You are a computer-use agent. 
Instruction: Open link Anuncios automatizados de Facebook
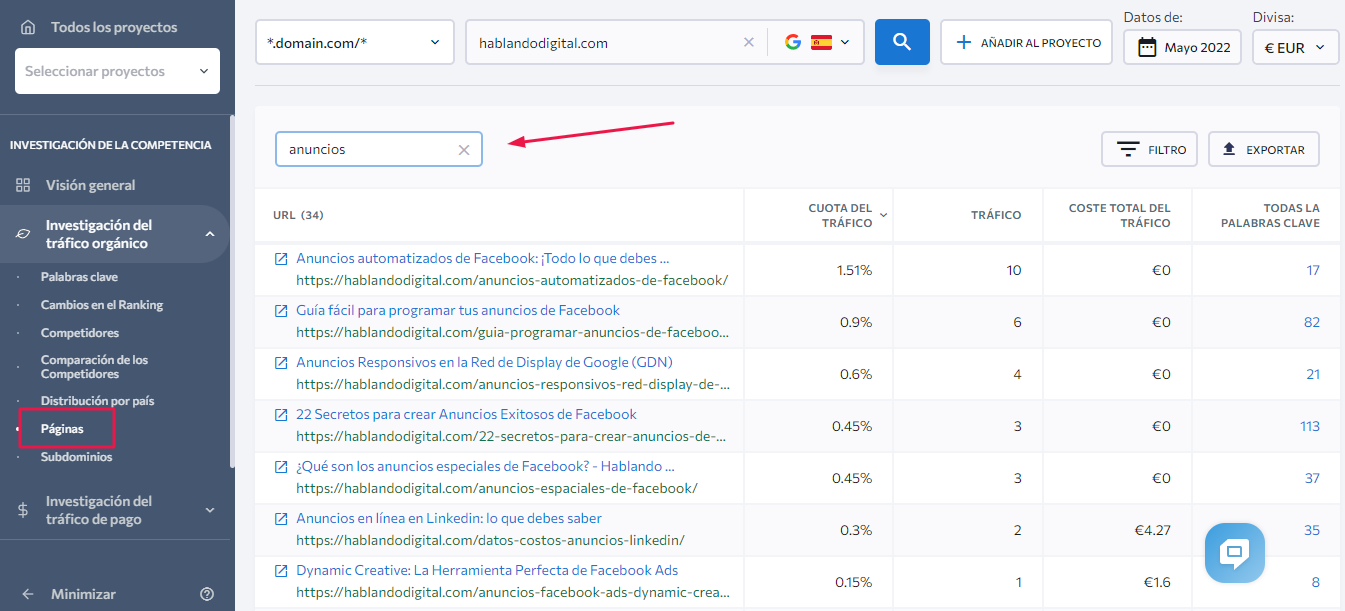[x=483, y=258]
